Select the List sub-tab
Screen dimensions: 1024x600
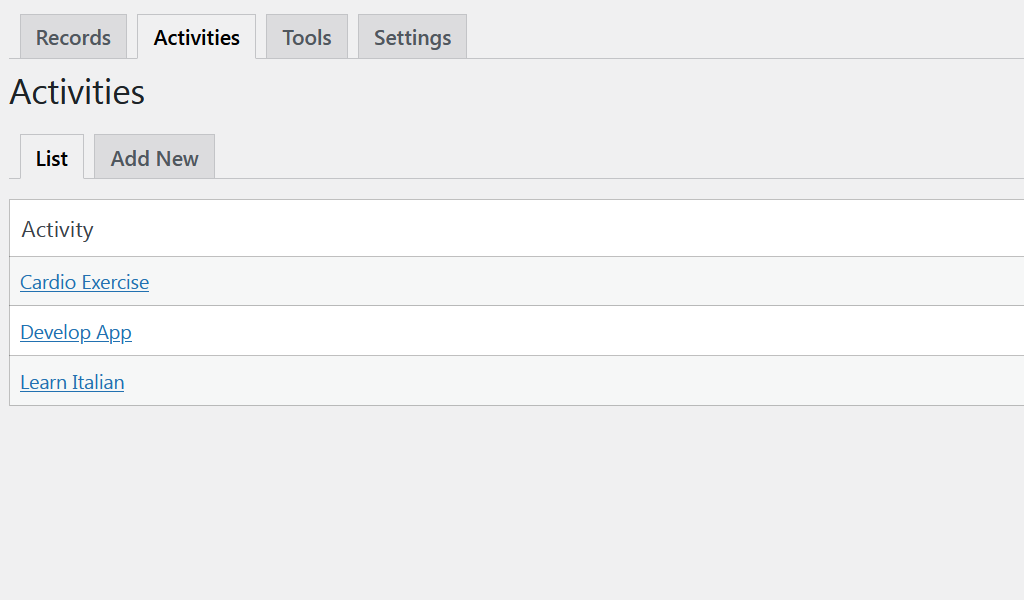(52, 157)
